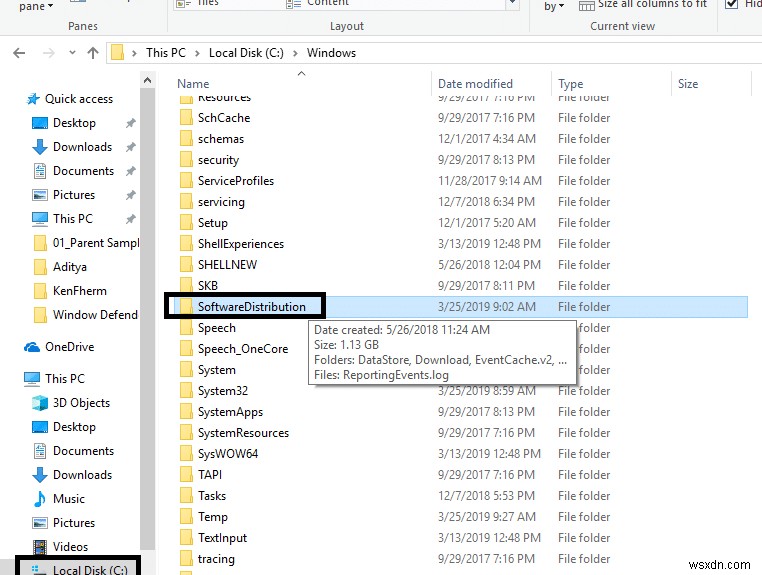Sort by Name column header
Image resolution: width=762 pixels, height=575 pixels.
(x=193, y=84)
